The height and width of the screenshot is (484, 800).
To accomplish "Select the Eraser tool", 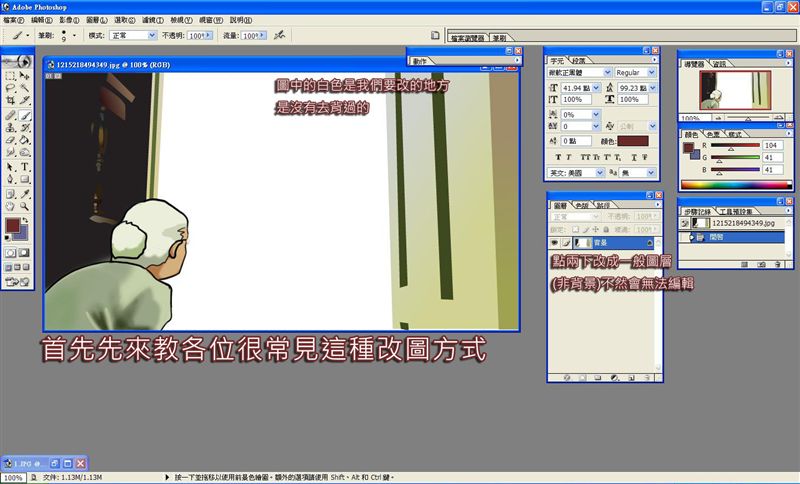I will (10, 140).
